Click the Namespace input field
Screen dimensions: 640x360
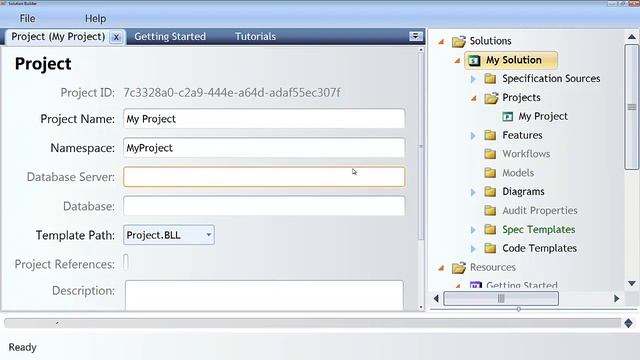[264, 148]
